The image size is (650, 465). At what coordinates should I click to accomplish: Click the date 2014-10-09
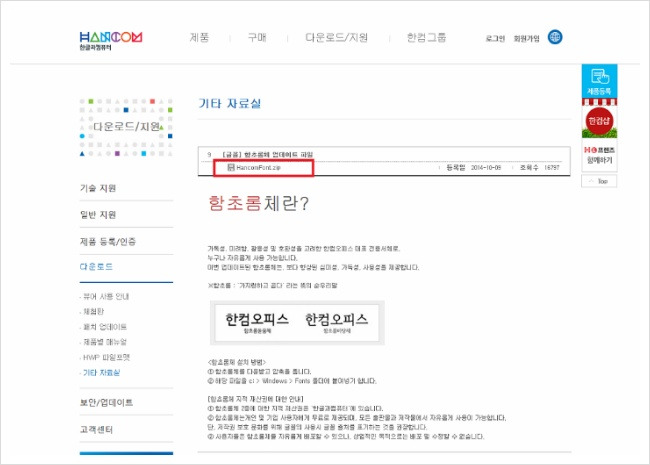[x=486, y=167]
